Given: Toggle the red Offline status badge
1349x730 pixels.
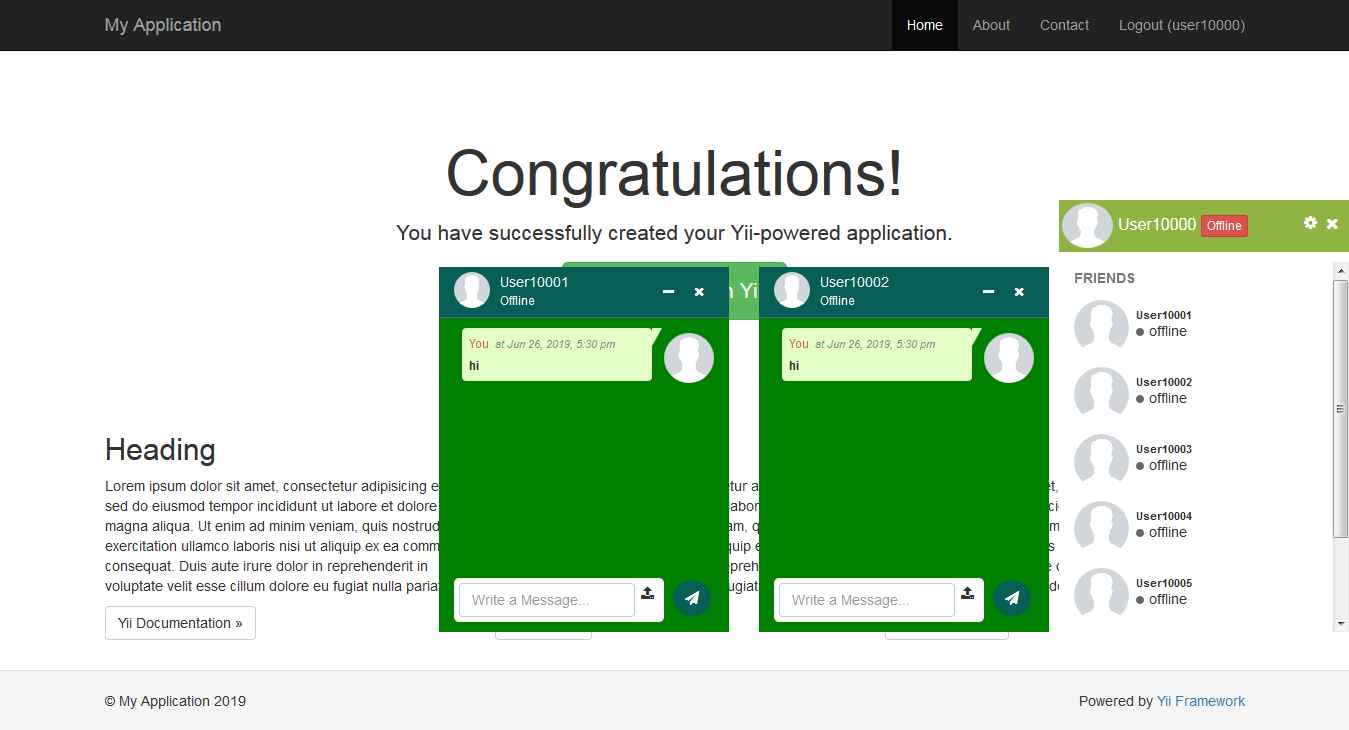Looking at the screenshot, I should tap(1224, 226).
